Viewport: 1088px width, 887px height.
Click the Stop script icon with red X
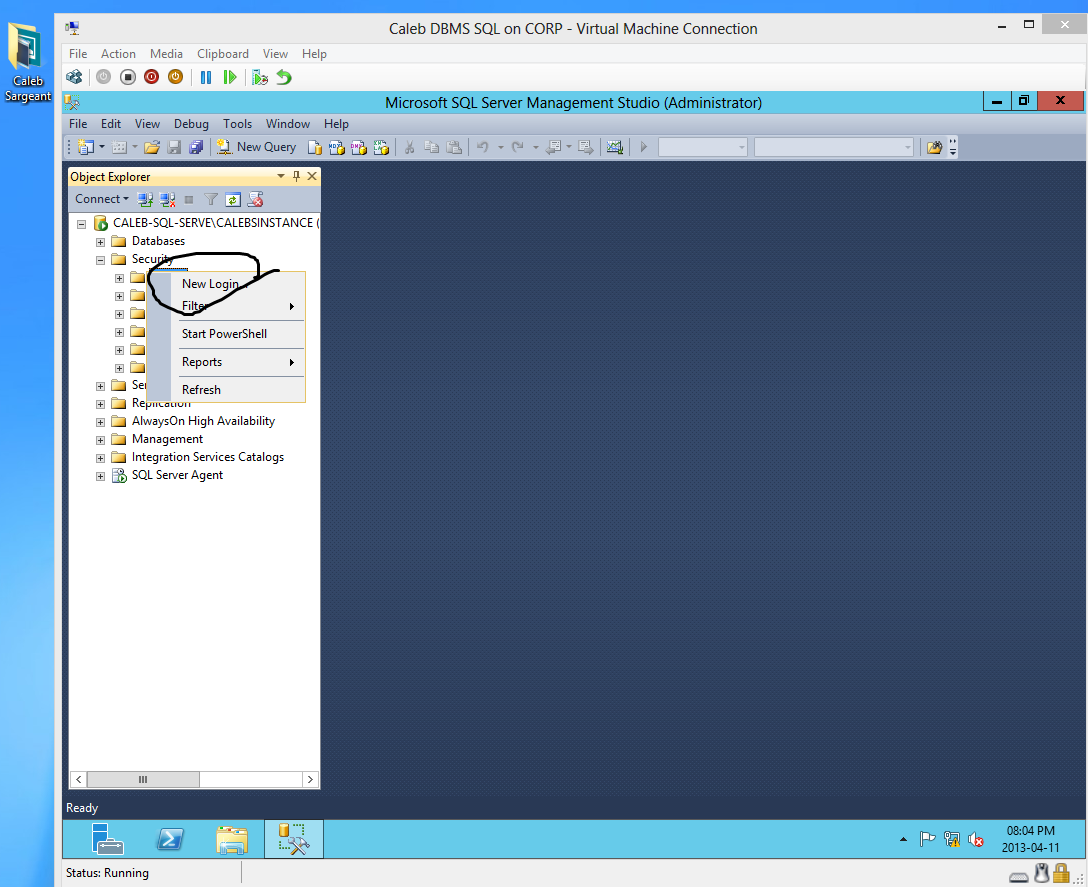click(x=255, y=200)
